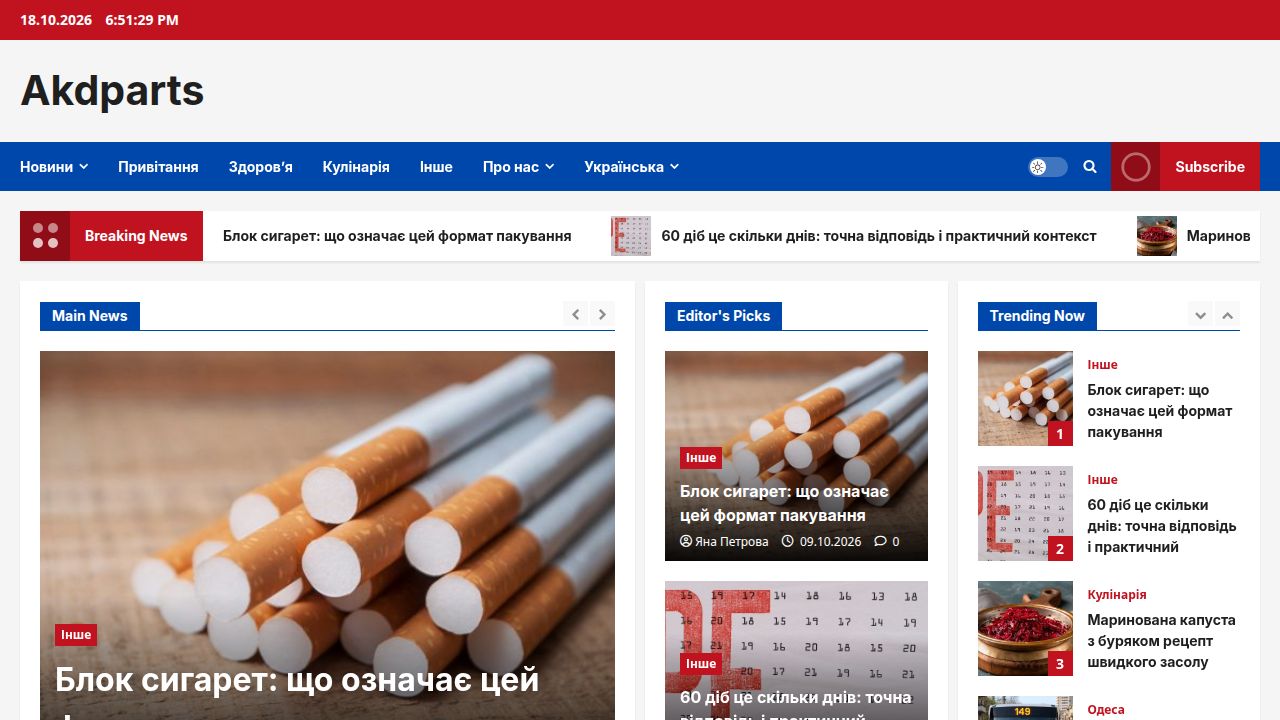Move Trending Now list down
This screenshot has width=1280, height=720.
[x=1200, y=315]
